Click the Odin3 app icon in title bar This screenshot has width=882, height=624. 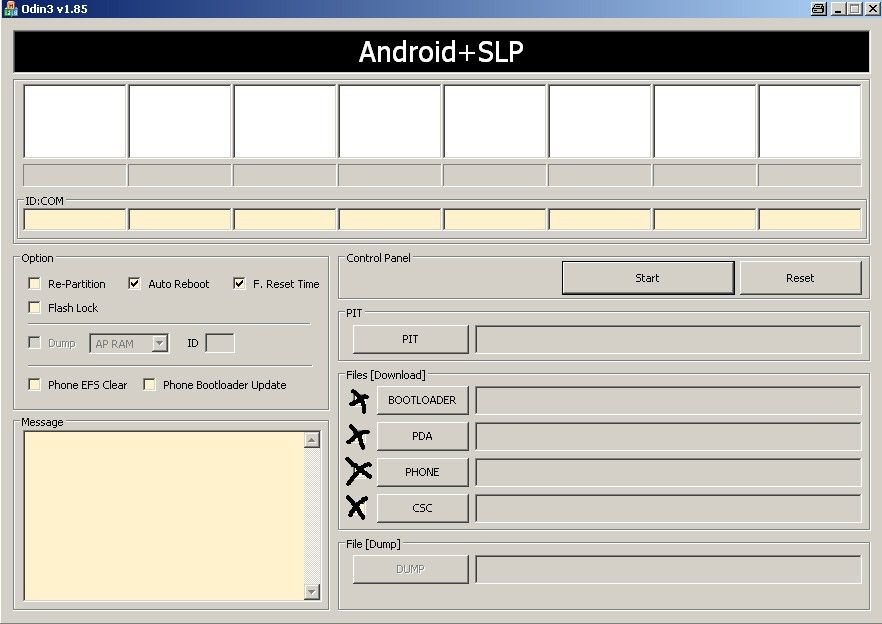(x=10, y=8)
